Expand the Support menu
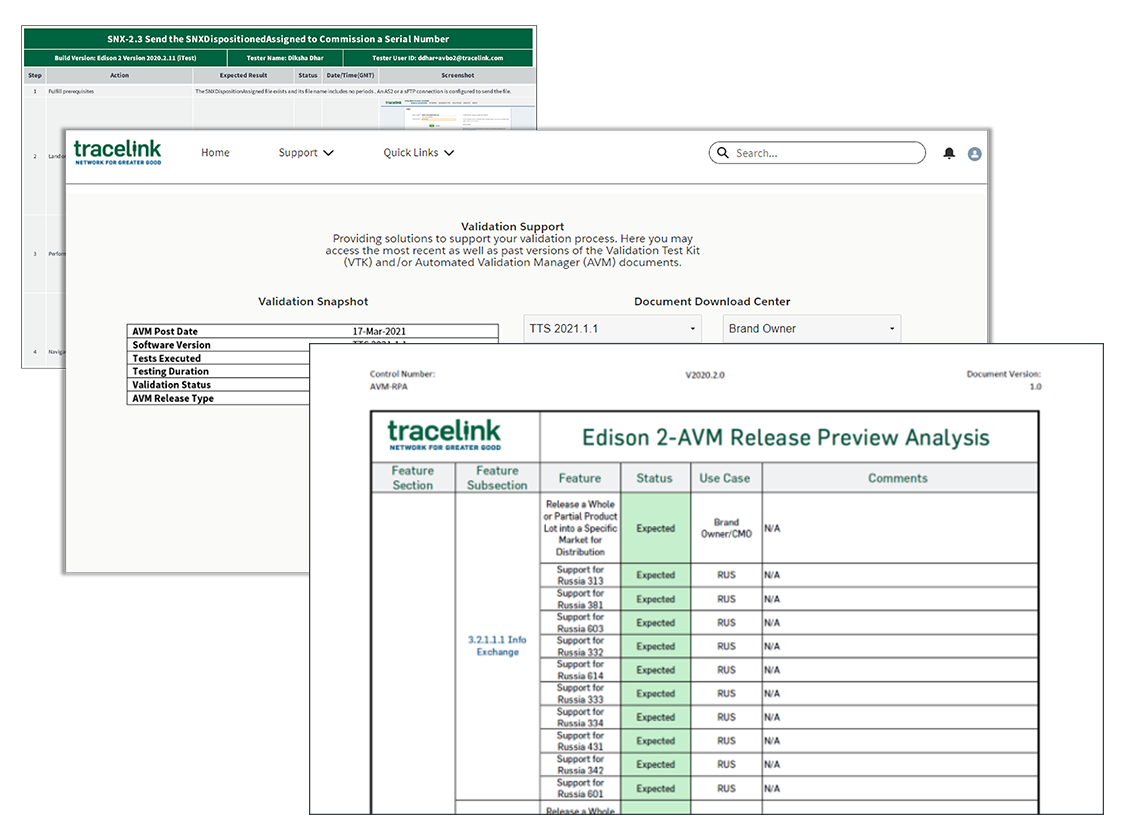This screenshot has width=1133, height=832. pos(306,153)
